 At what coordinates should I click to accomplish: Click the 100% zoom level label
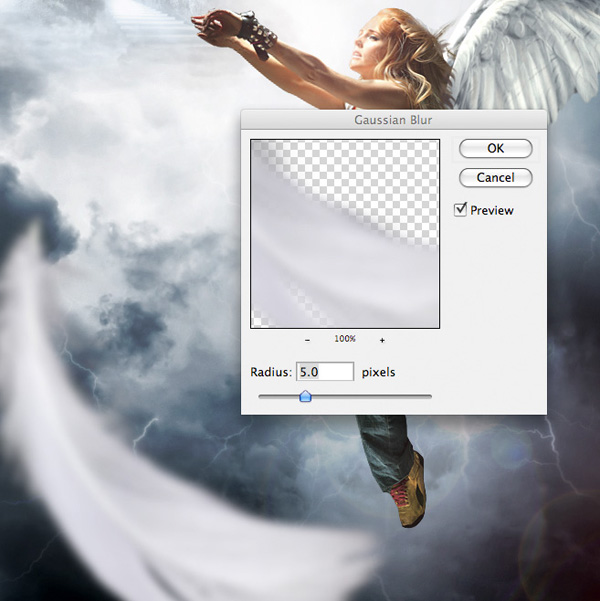(345, 340)
